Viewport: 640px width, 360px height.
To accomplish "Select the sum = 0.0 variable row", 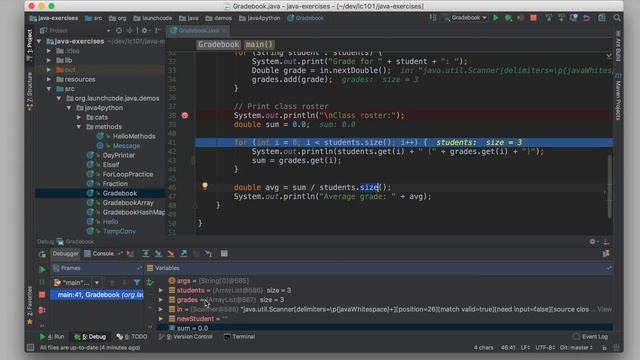I will pos(386,328).
